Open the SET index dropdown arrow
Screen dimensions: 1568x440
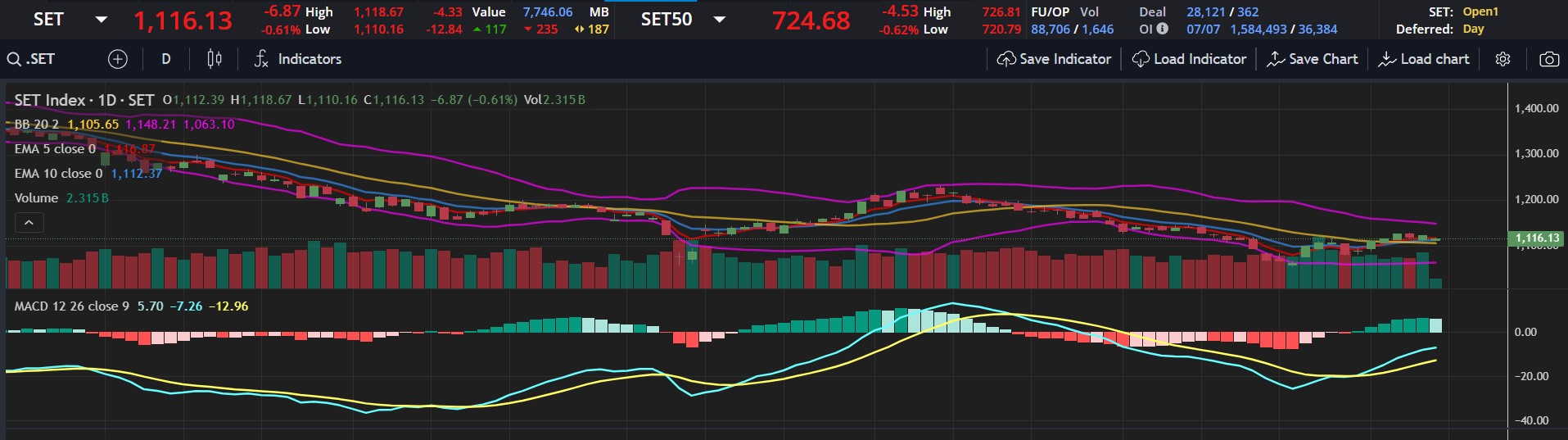pyautogui.click(x=102, y=20)
